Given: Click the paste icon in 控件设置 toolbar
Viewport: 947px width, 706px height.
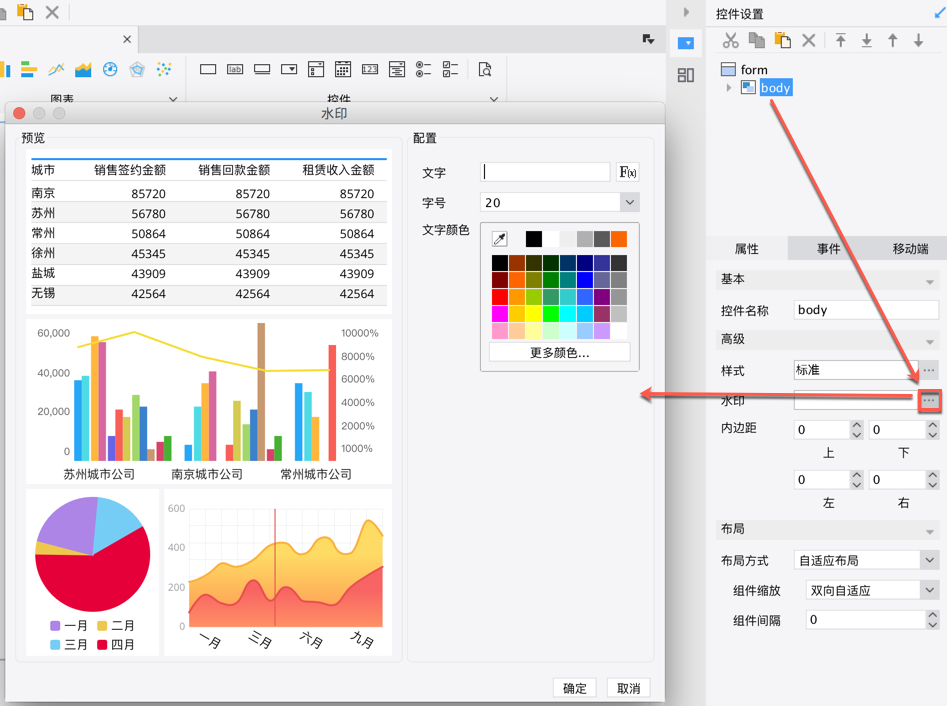Looking at the screenshot, I should coord(783,41).
